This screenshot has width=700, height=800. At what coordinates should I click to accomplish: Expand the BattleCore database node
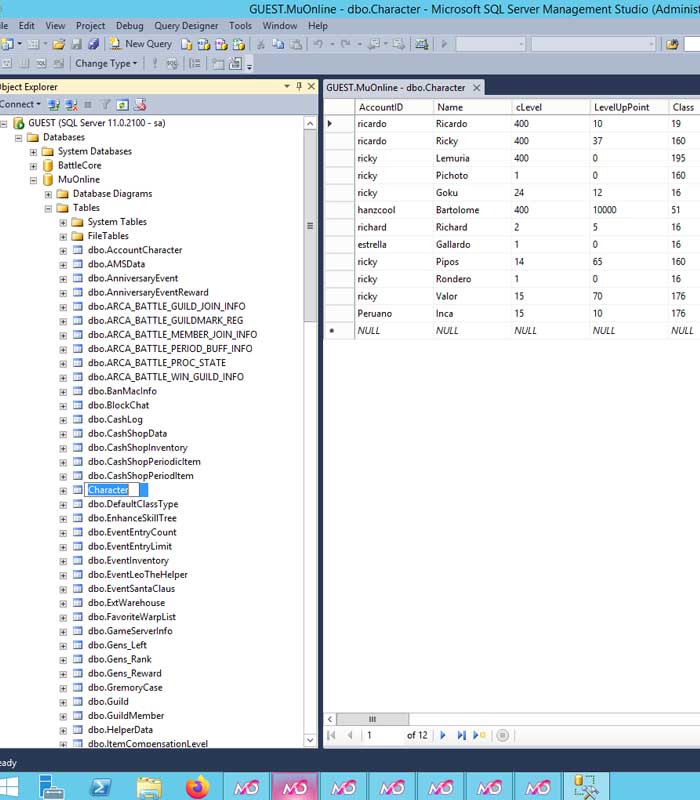33,166
